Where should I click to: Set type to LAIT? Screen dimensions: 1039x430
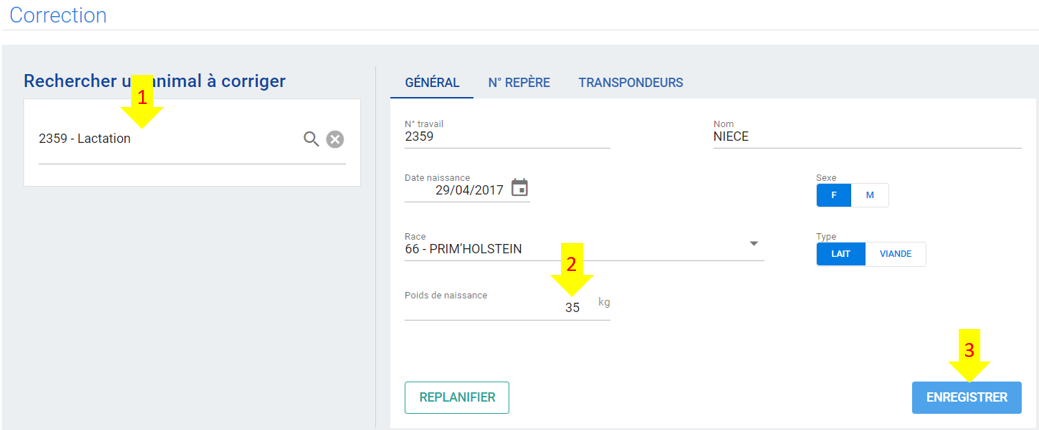pos(841,254)
